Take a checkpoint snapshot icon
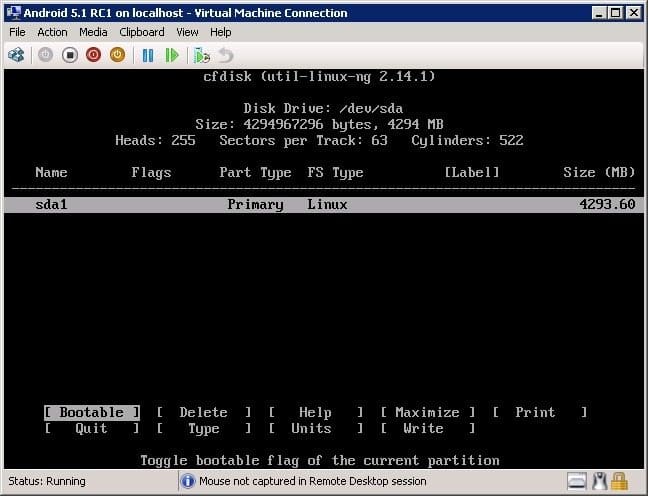The width and height of the screenshot is (648, 496). (x=202, y=55)
